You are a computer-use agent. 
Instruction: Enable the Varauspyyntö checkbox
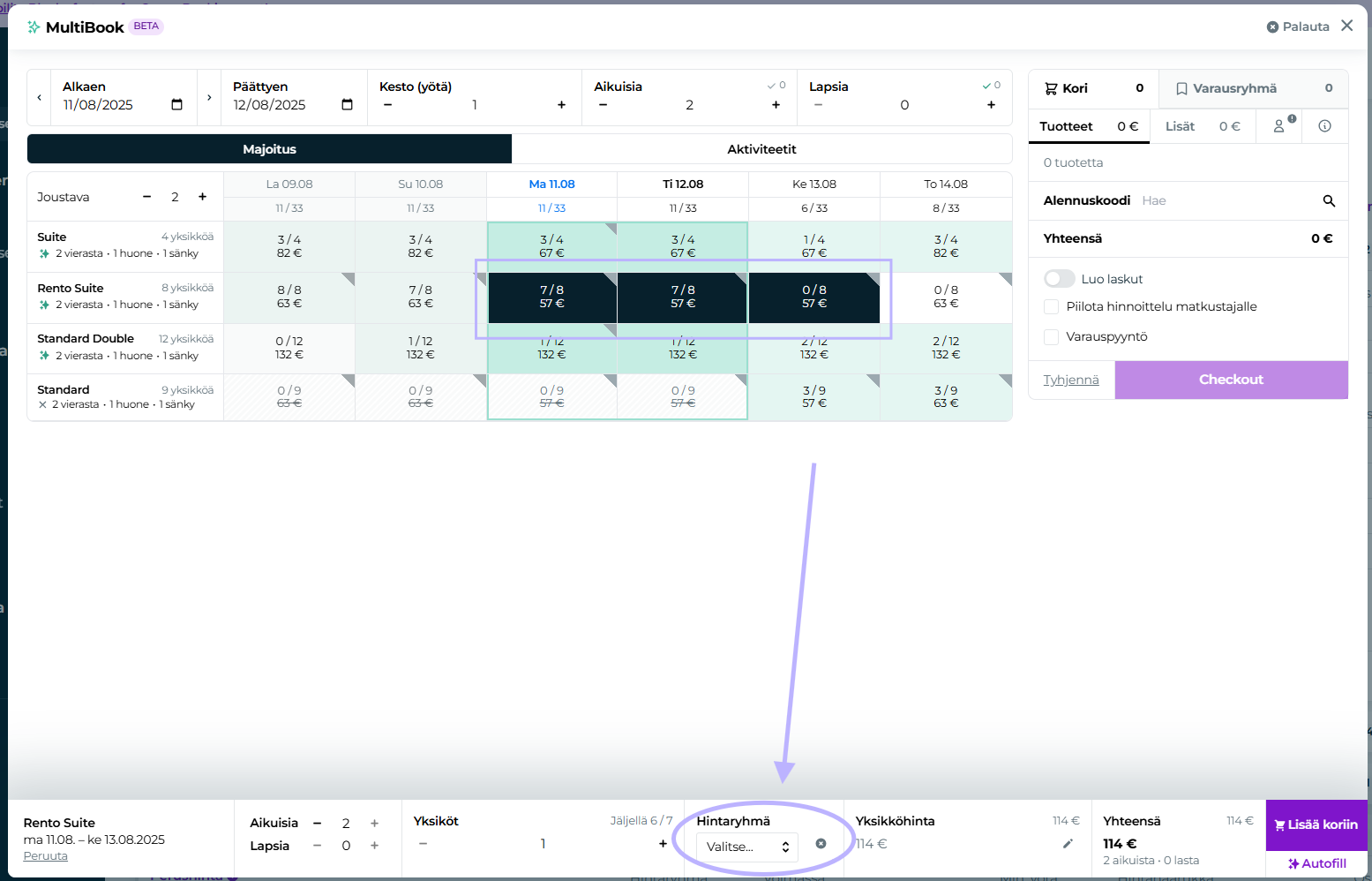[1051, 336]
